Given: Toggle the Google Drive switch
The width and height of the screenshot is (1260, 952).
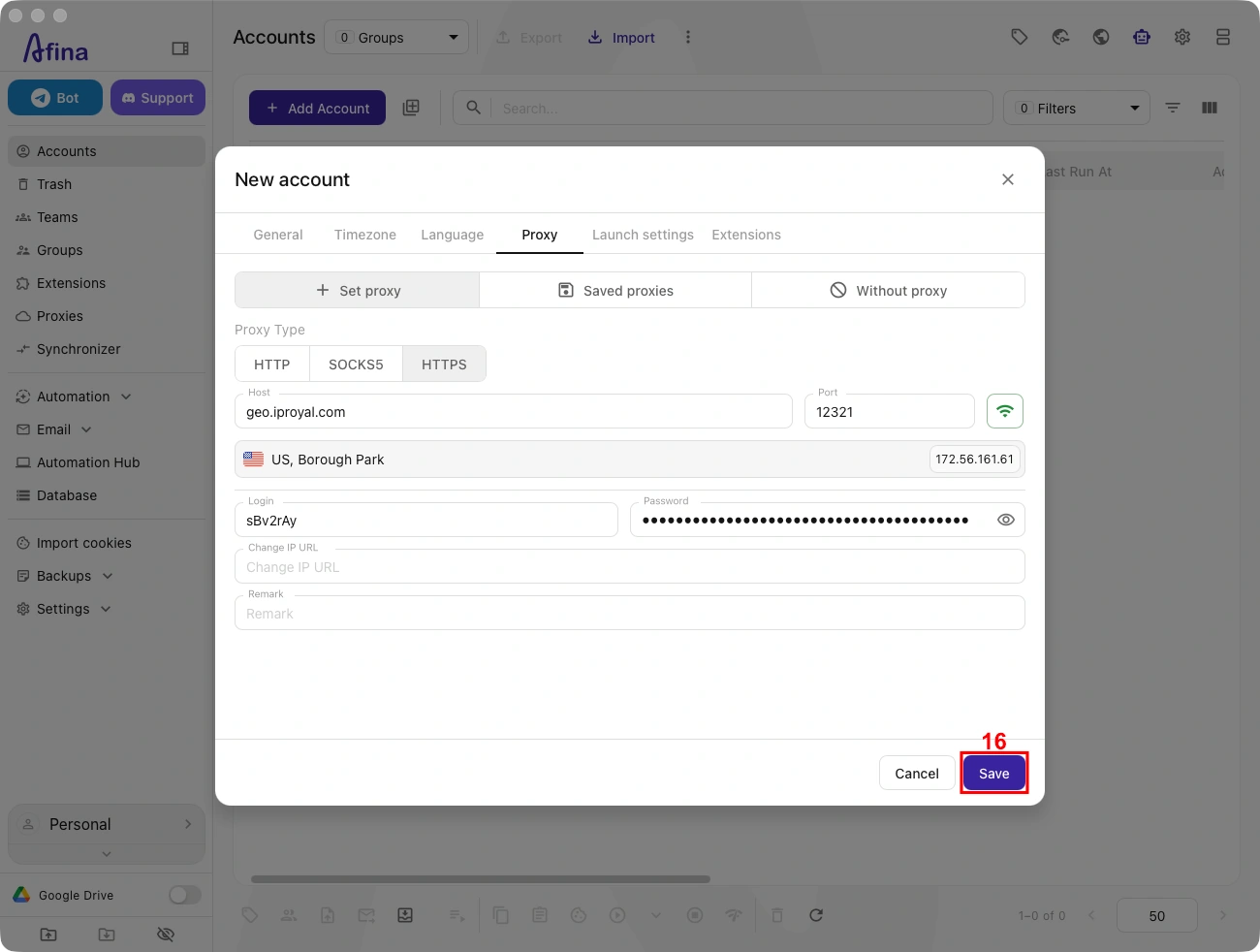Looking at the screenshot, I should pos(184,895).
